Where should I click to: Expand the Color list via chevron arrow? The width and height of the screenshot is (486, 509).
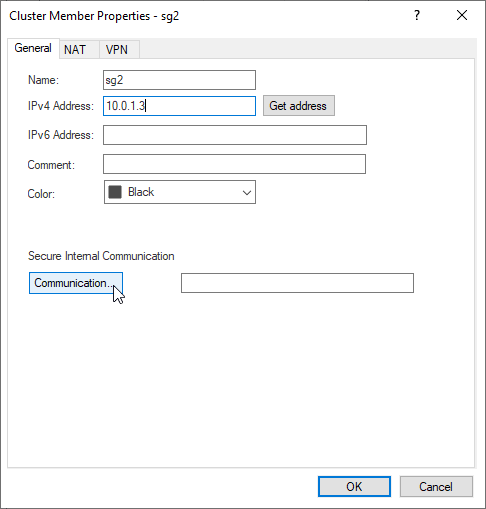[247, 193]
